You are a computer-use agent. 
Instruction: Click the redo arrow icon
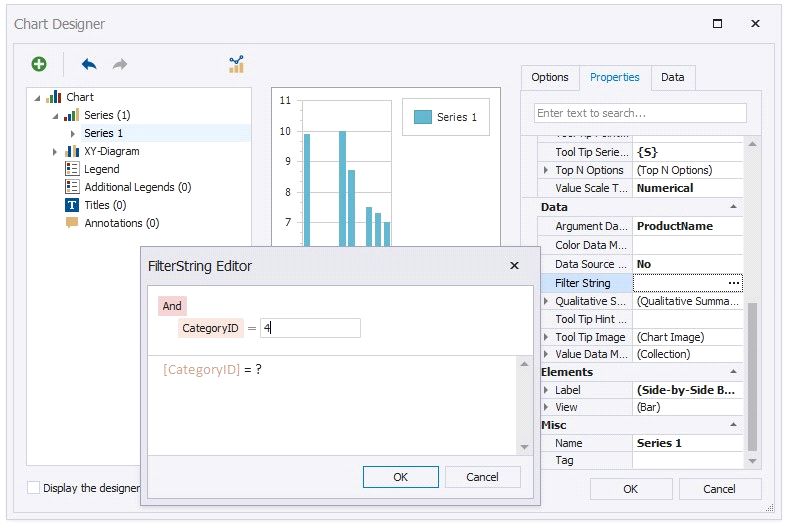[x=120, y=64]
